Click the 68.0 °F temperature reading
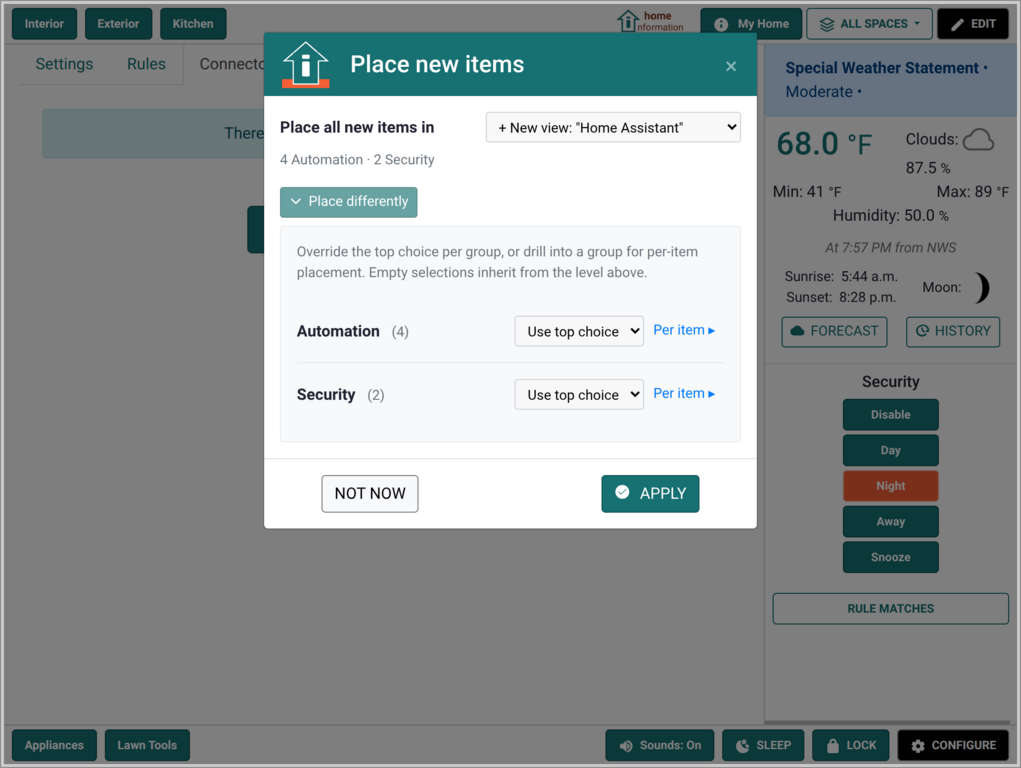Image resolution: width=1021 pixels, height=768 pixels. (824, 144)
